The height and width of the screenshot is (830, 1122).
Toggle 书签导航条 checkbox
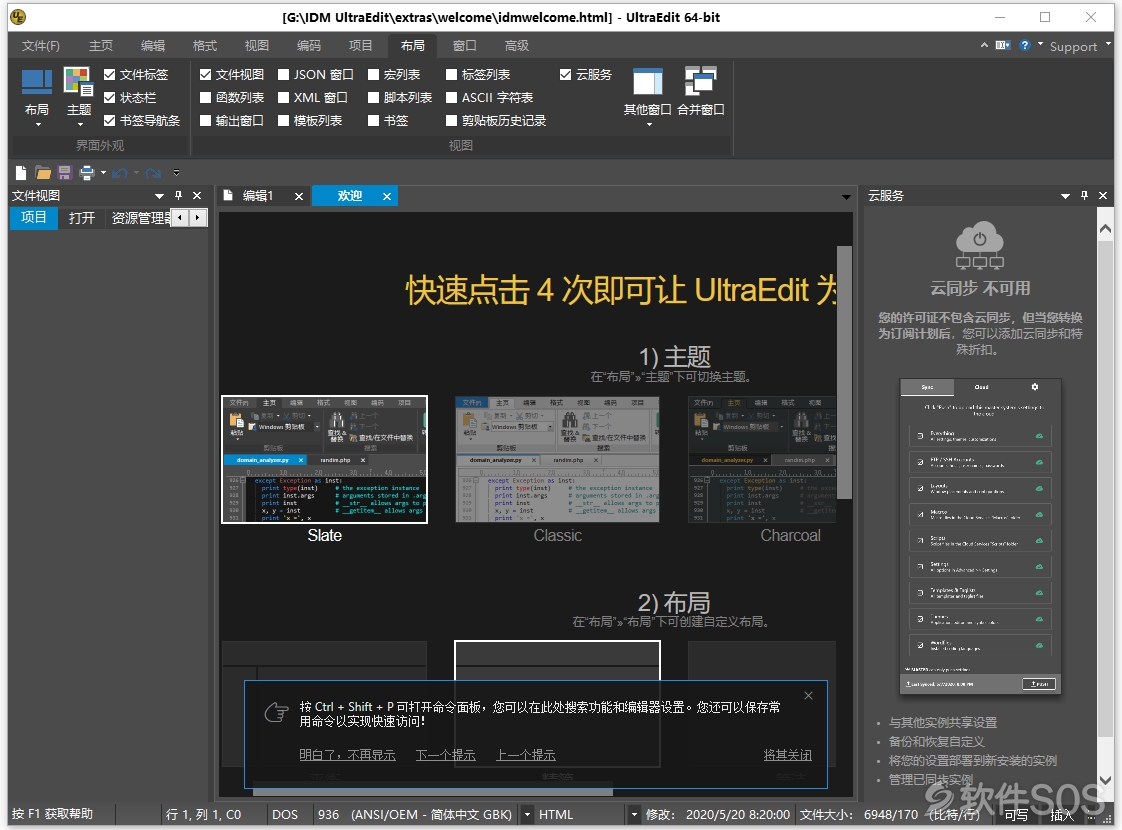(x=109, y=120)
